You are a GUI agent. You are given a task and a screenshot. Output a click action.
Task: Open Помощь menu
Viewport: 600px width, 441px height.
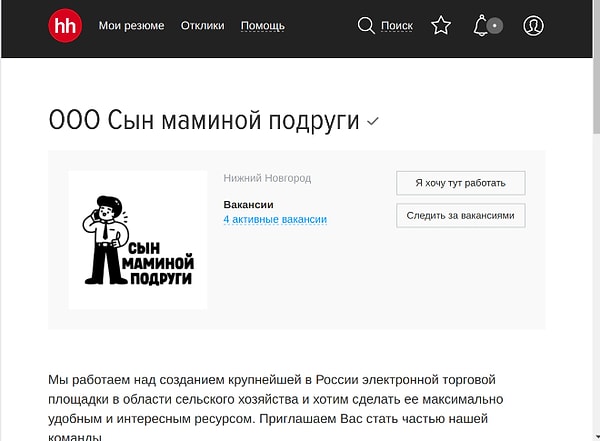[x=262, y=26]
